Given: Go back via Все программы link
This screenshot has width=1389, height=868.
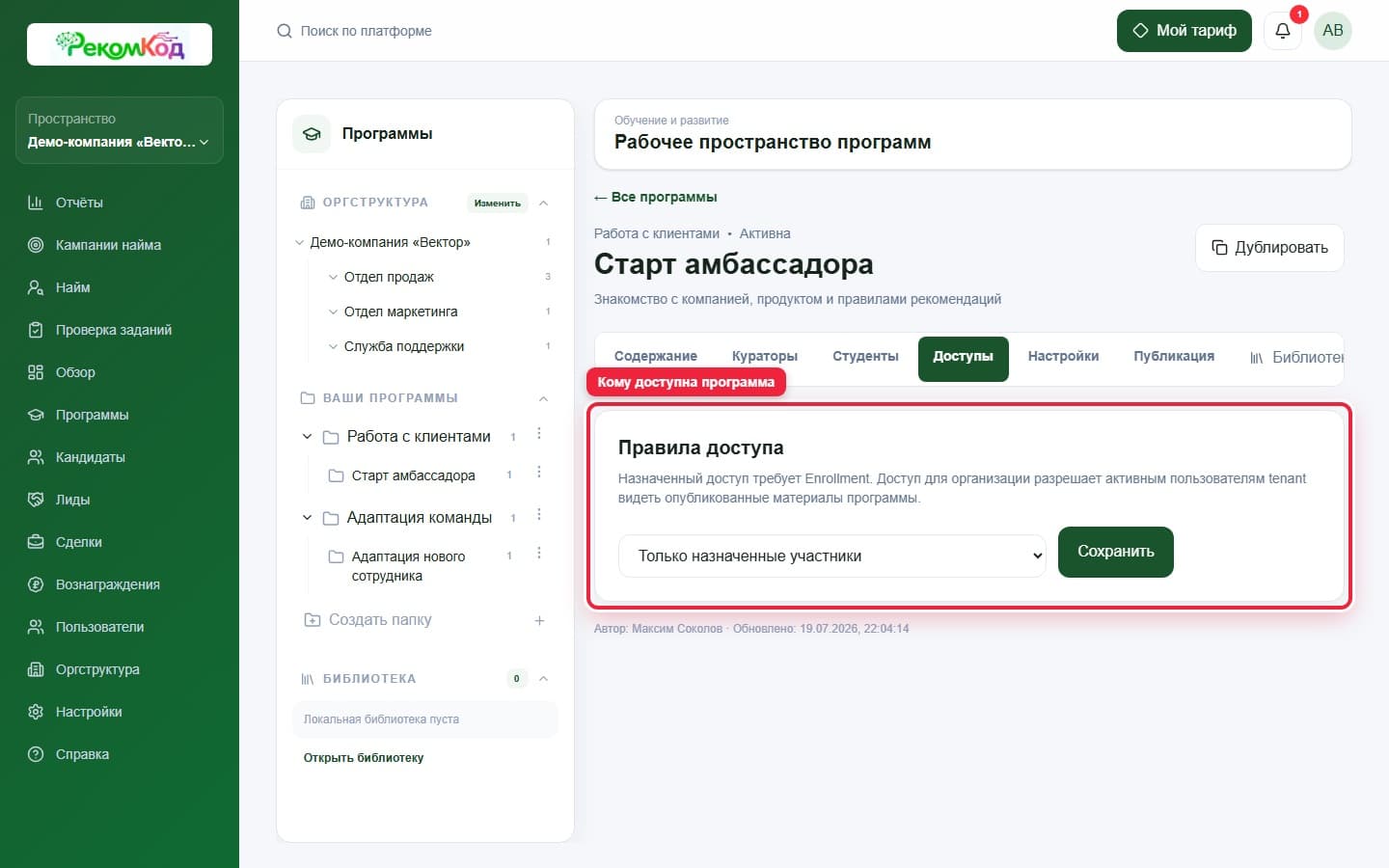Looking at the screenshot, I should coord(656,197).
